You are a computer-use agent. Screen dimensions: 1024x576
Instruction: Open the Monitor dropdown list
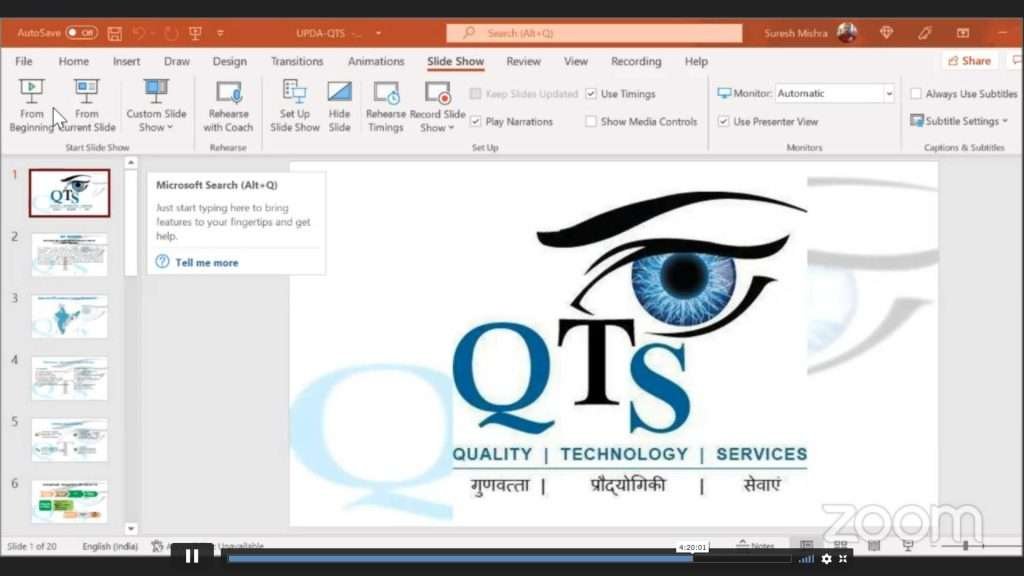(x=889, y=94)
